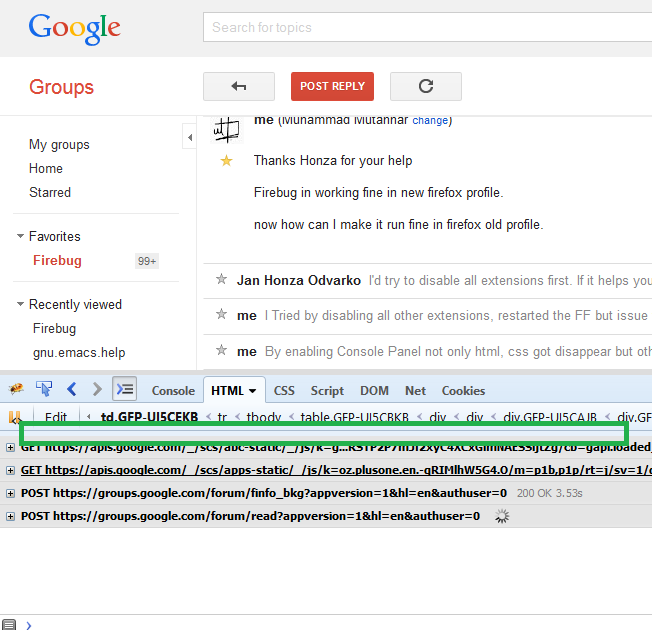
Task: Click the Firebug forward navigation arrow
Action: tap(97, 389)
